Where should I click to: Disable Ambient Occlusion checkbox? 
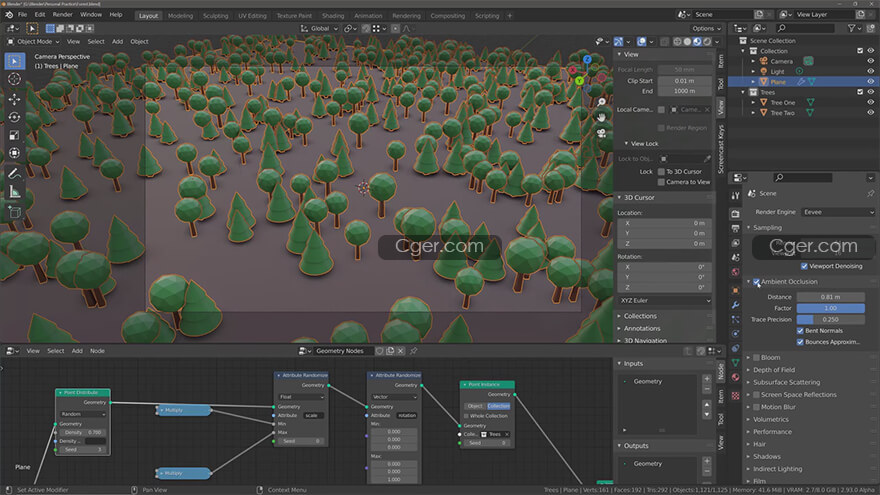pyautogui.click(x=756, y=282)
